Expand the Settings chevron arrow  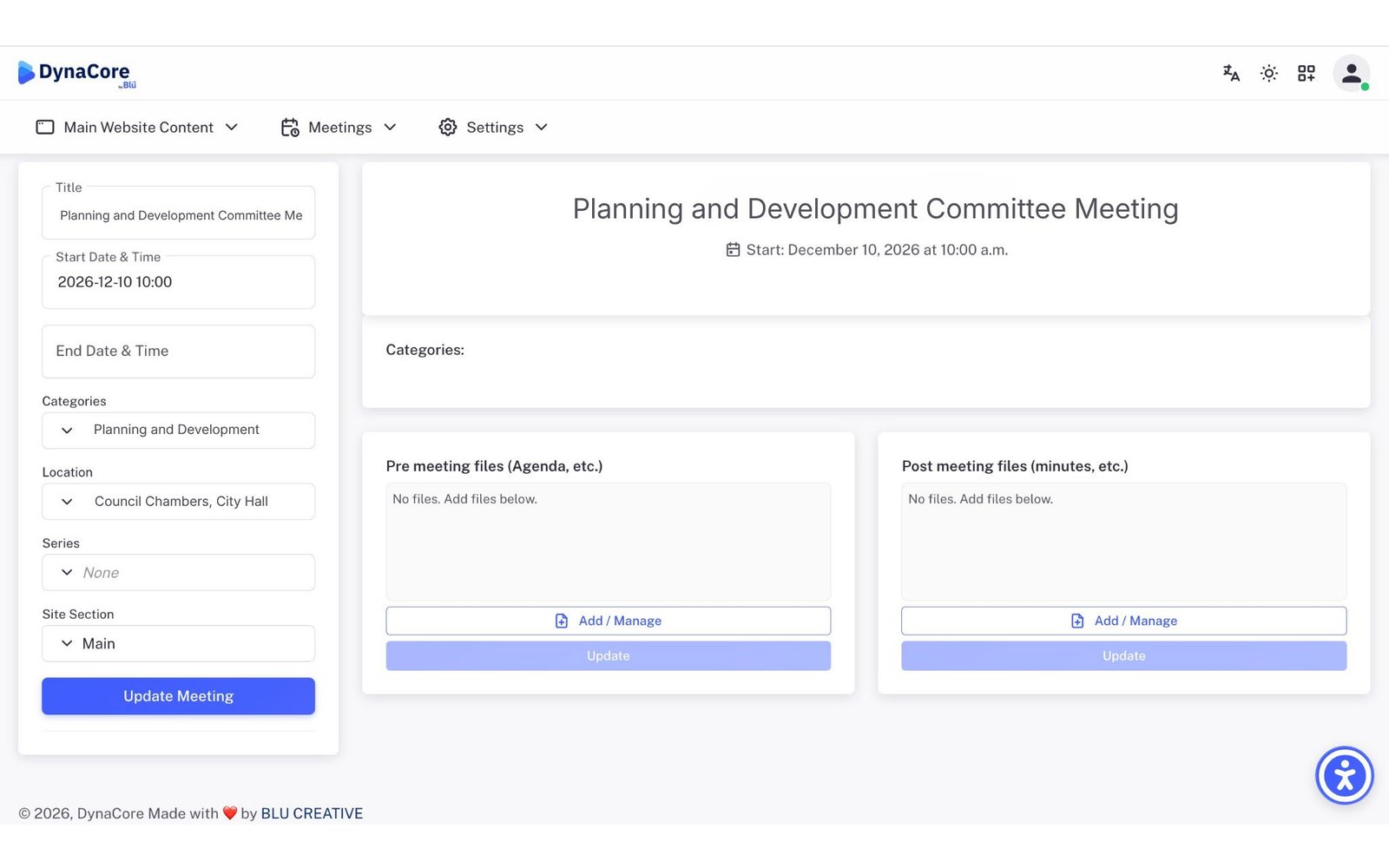[542, 128]
